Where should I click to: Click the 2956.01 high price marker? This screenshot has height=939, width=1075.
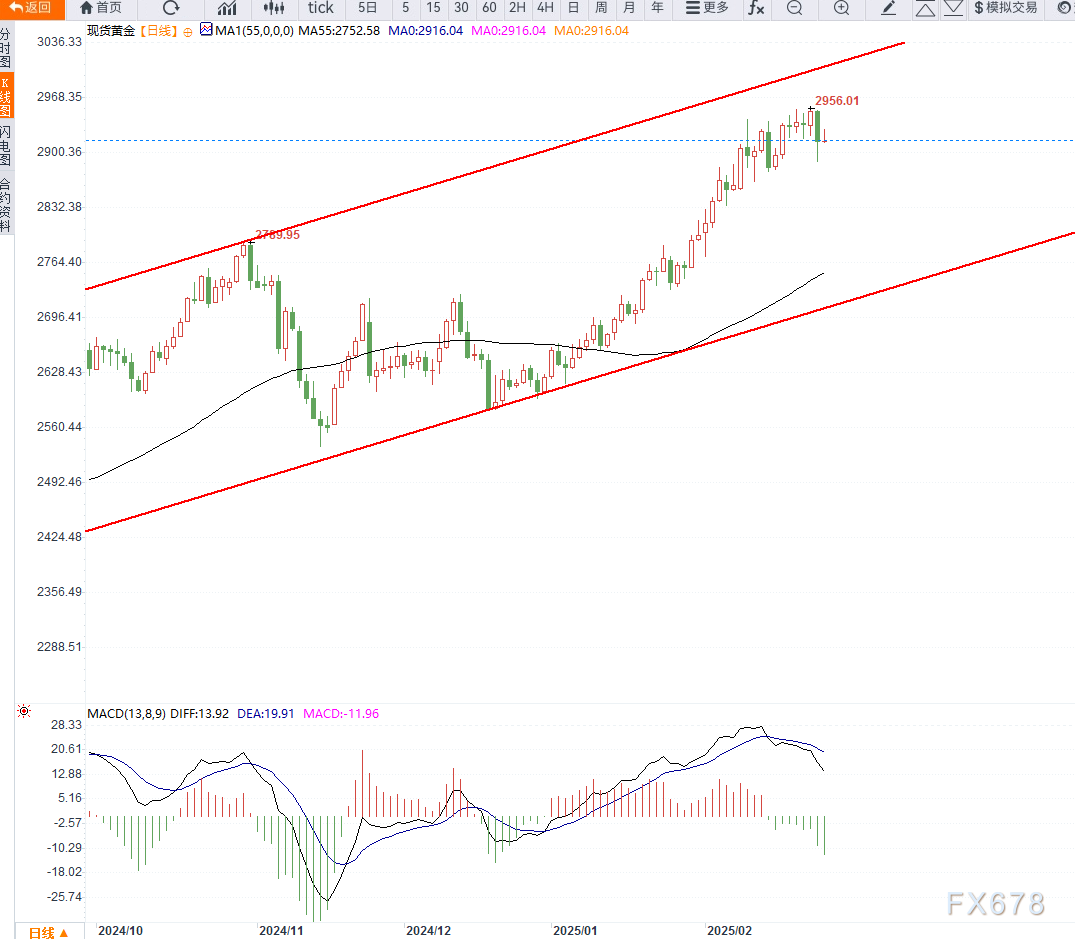tap(837, 101)
